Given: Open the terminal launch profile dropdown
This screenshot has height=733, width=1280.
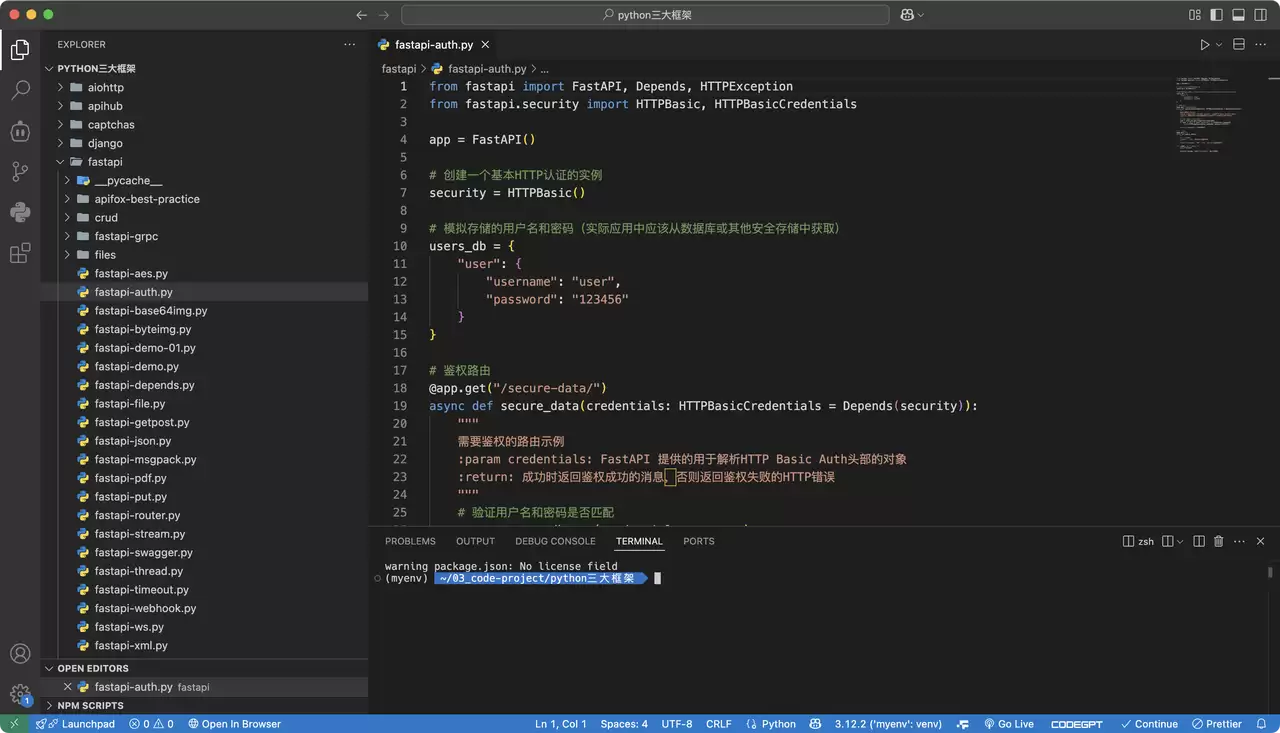Looking at the screenshot, I should (x=1180, y=541).
